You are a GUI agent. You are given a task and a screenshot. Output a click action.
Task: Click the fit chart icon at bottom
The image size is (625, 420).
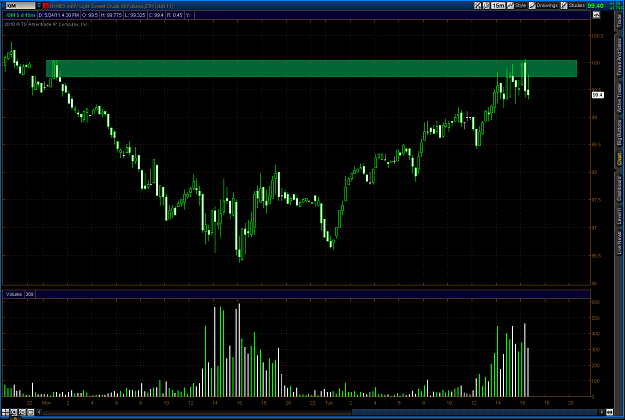[30, 412]
